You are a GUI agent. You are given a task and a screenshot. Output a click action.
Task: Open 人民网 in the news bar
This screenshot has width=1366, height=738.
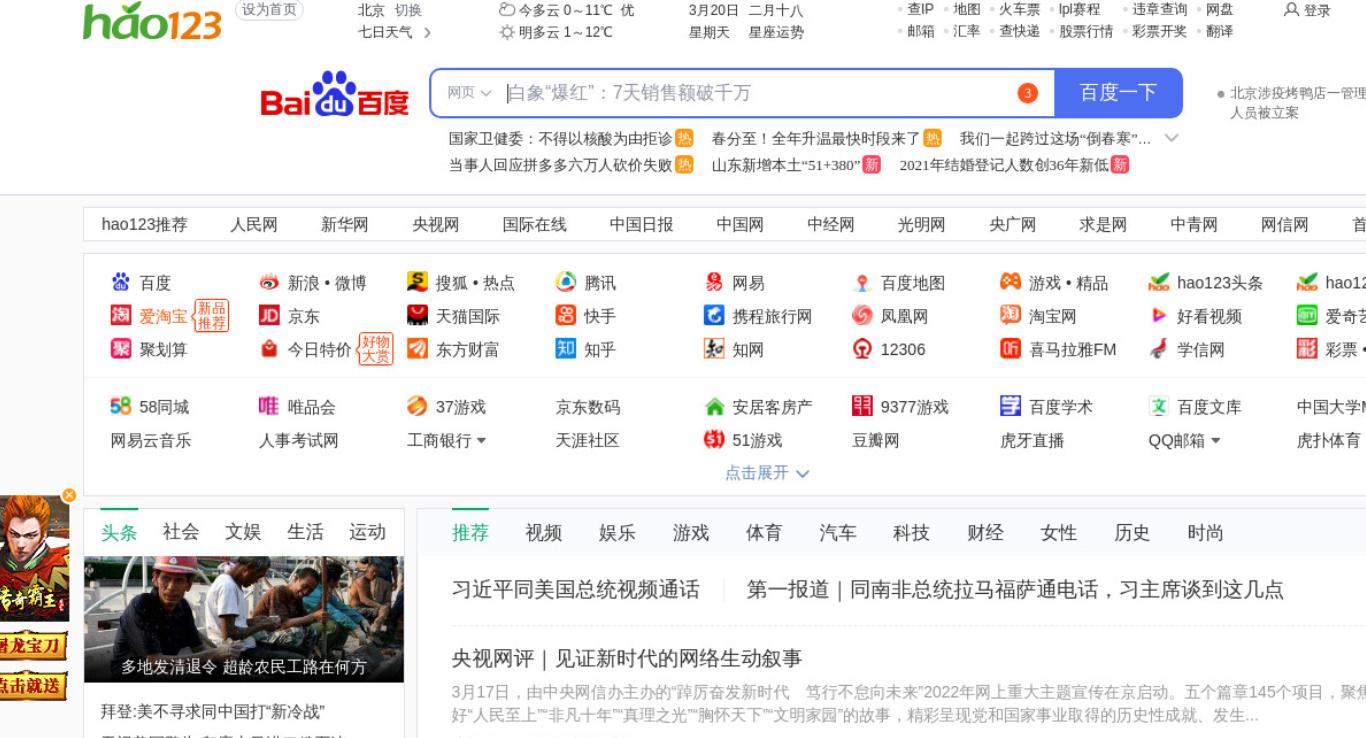[x=254, y=225]
